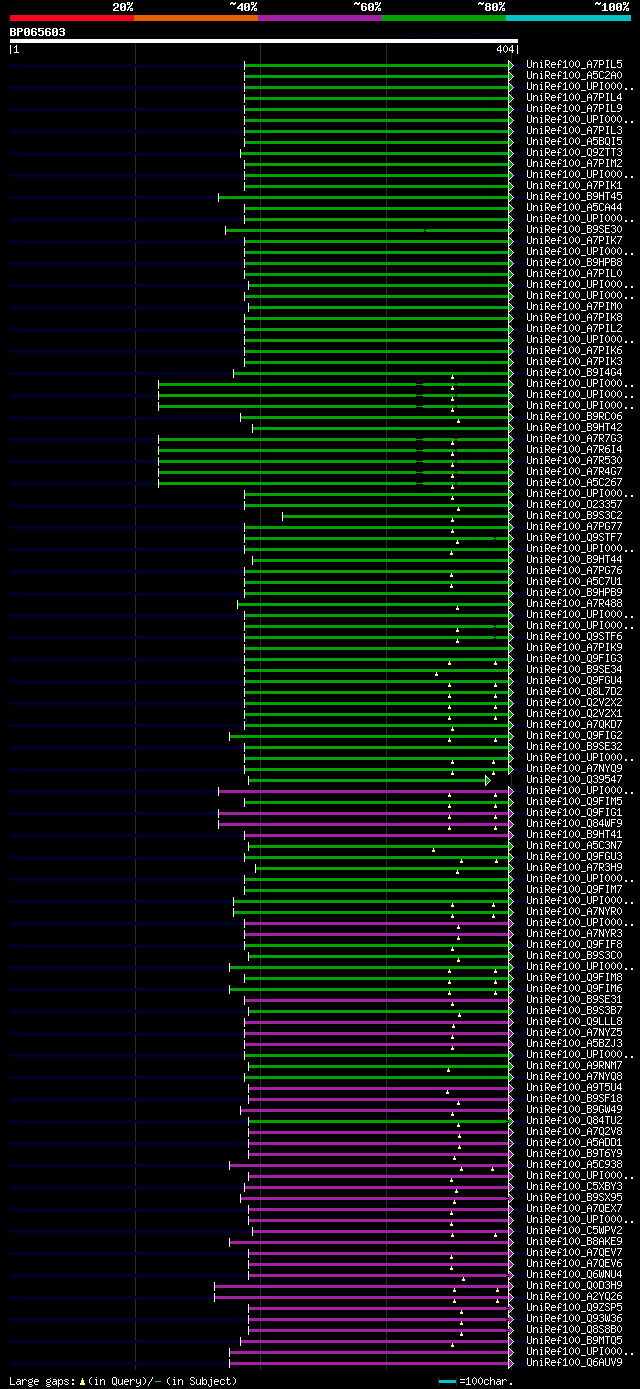The height and width of the screenshot is (1389, 640).
Task: Open the UniRef100_A5BQI5 hit
Action: pos(574,141)
